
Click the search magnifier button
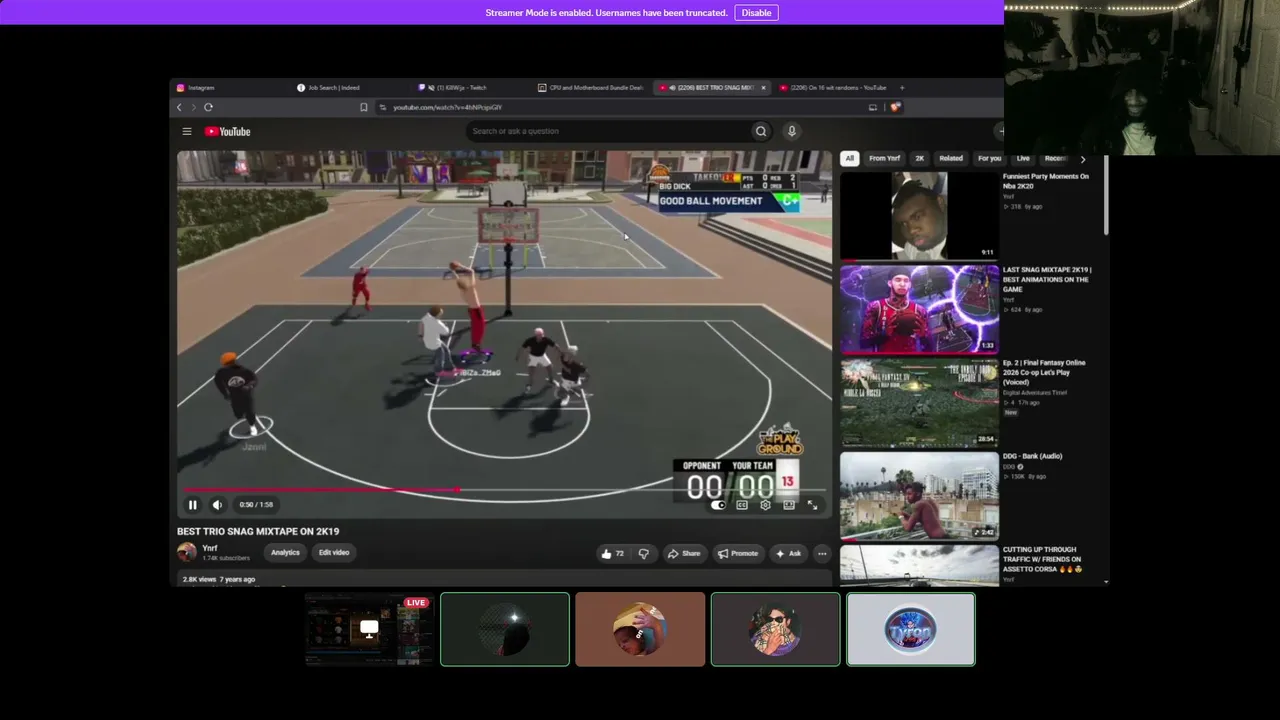761,131
